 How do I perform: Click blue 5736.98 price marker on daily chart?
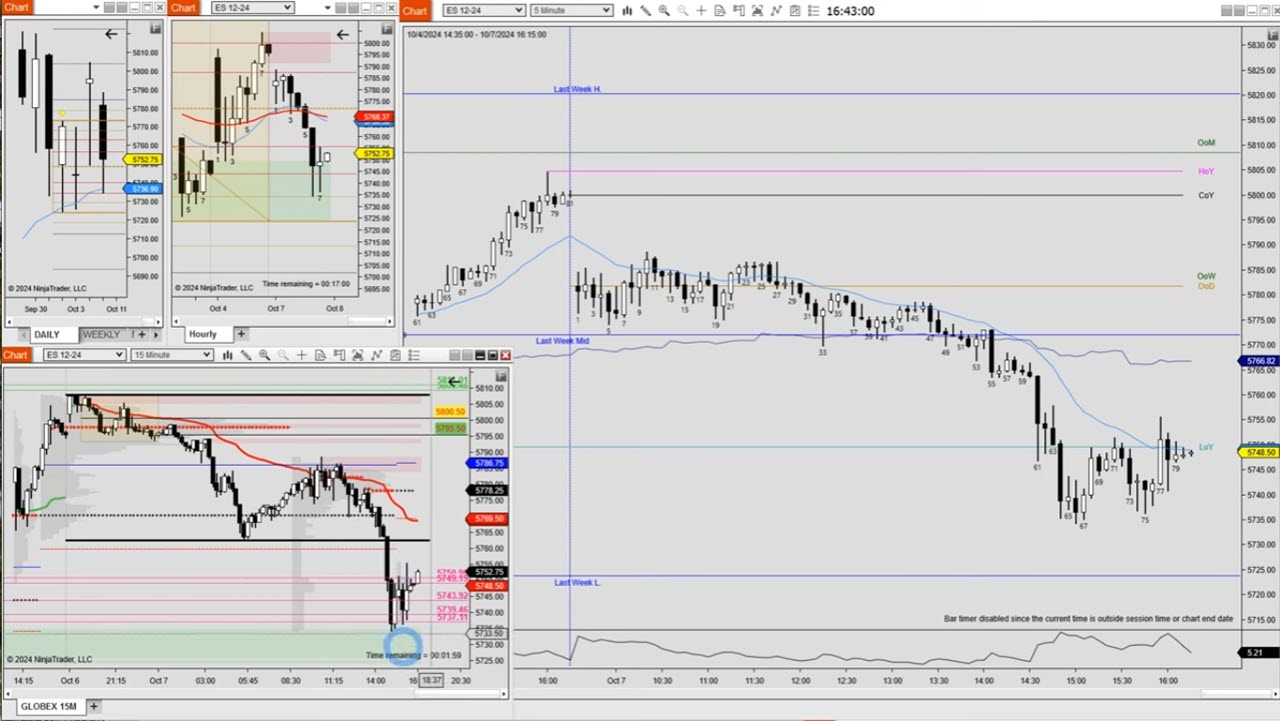[143, 189]
